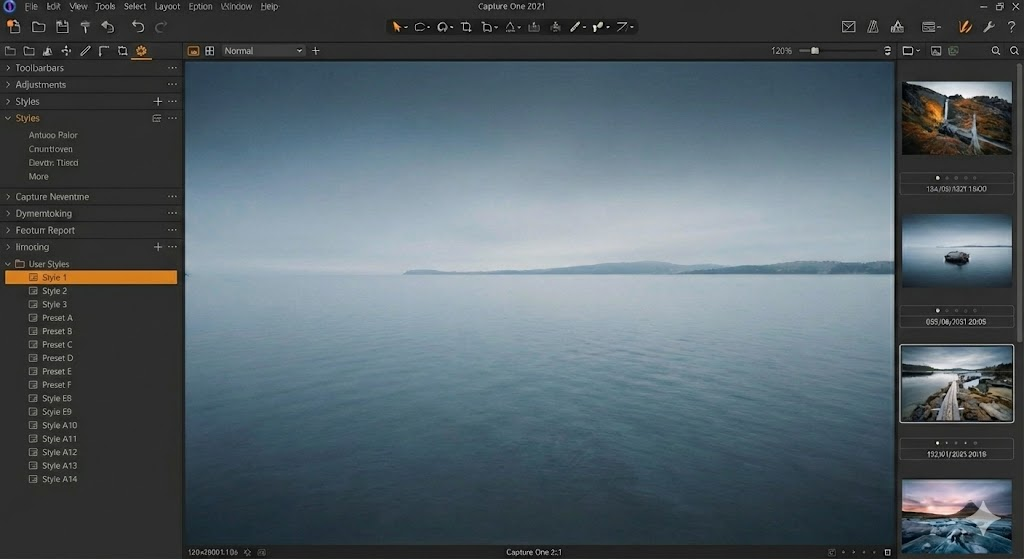1024x559 pixels.
Task: Click the trash icon in bottom bar
Action: tap(888, 552)
